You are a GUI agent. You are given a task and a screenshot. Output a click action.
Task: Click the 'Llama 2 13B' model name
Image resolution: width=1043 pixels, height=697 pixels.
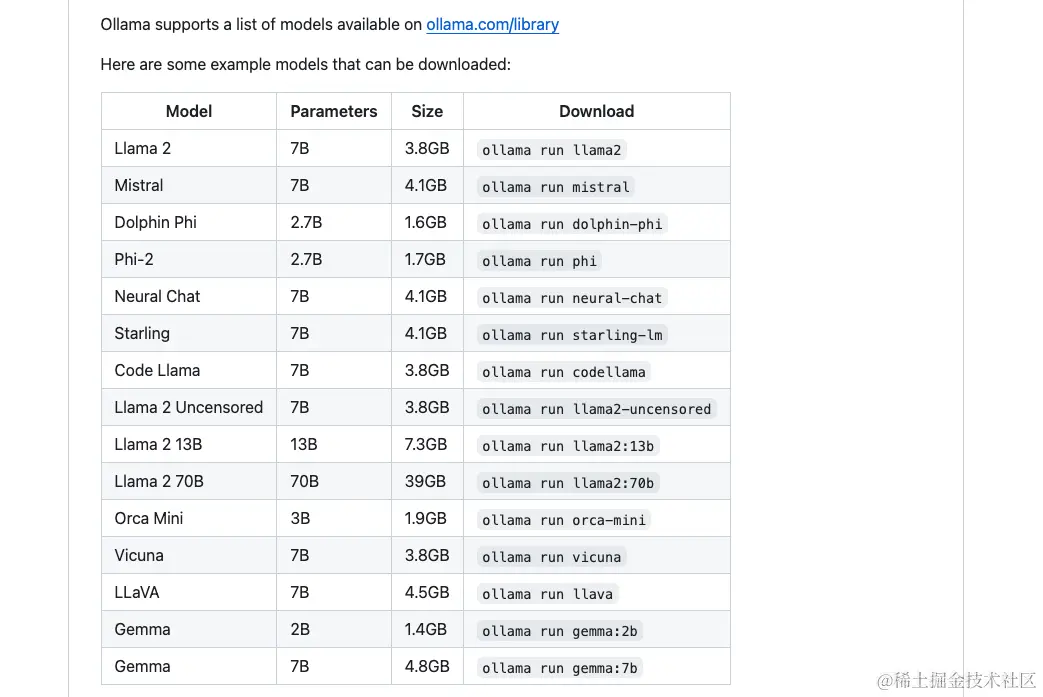(x=158, y=444)
